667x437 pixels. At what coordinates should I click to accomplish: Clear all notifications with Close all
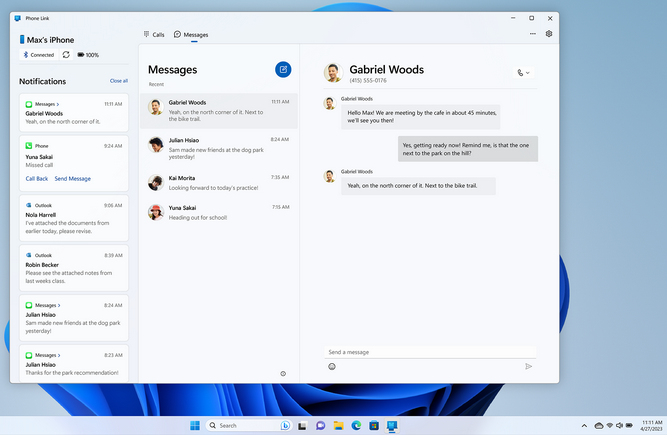119,81
